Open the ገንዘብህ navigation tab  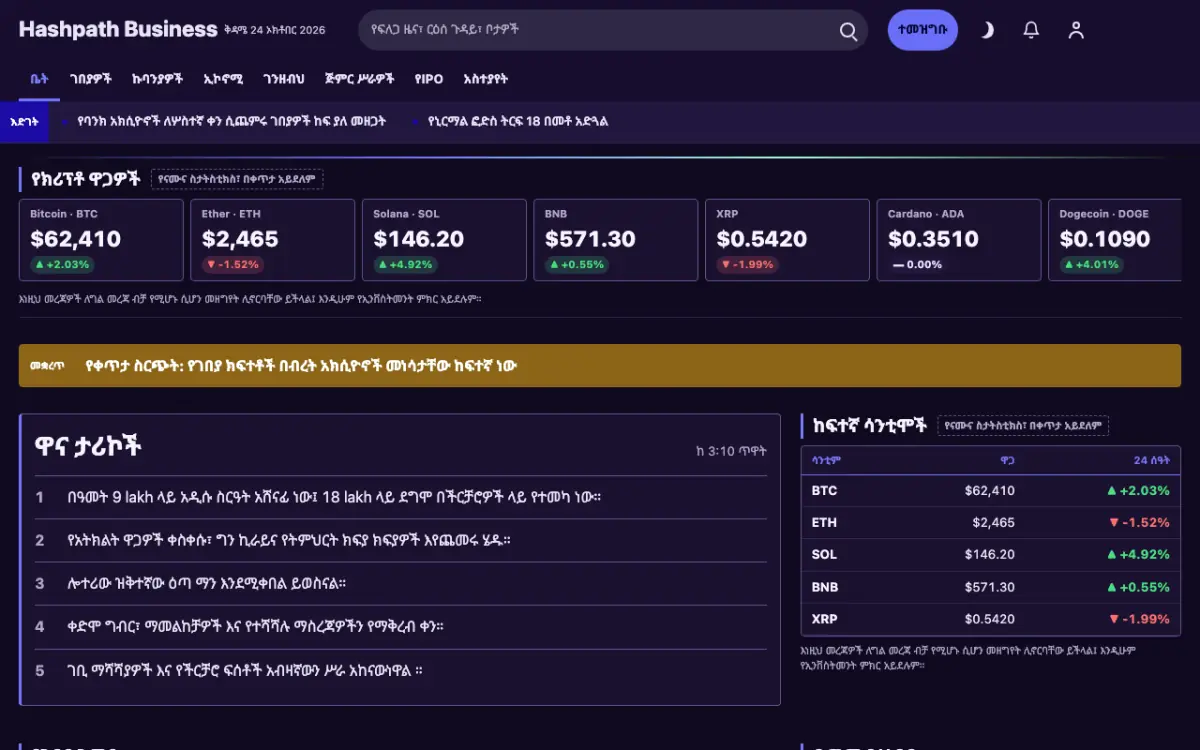(x=284, y=79)
